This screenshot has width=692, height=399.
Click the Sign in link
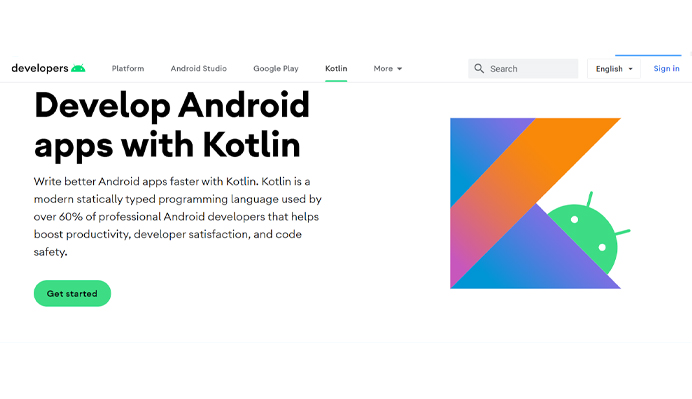pos(666,68)
